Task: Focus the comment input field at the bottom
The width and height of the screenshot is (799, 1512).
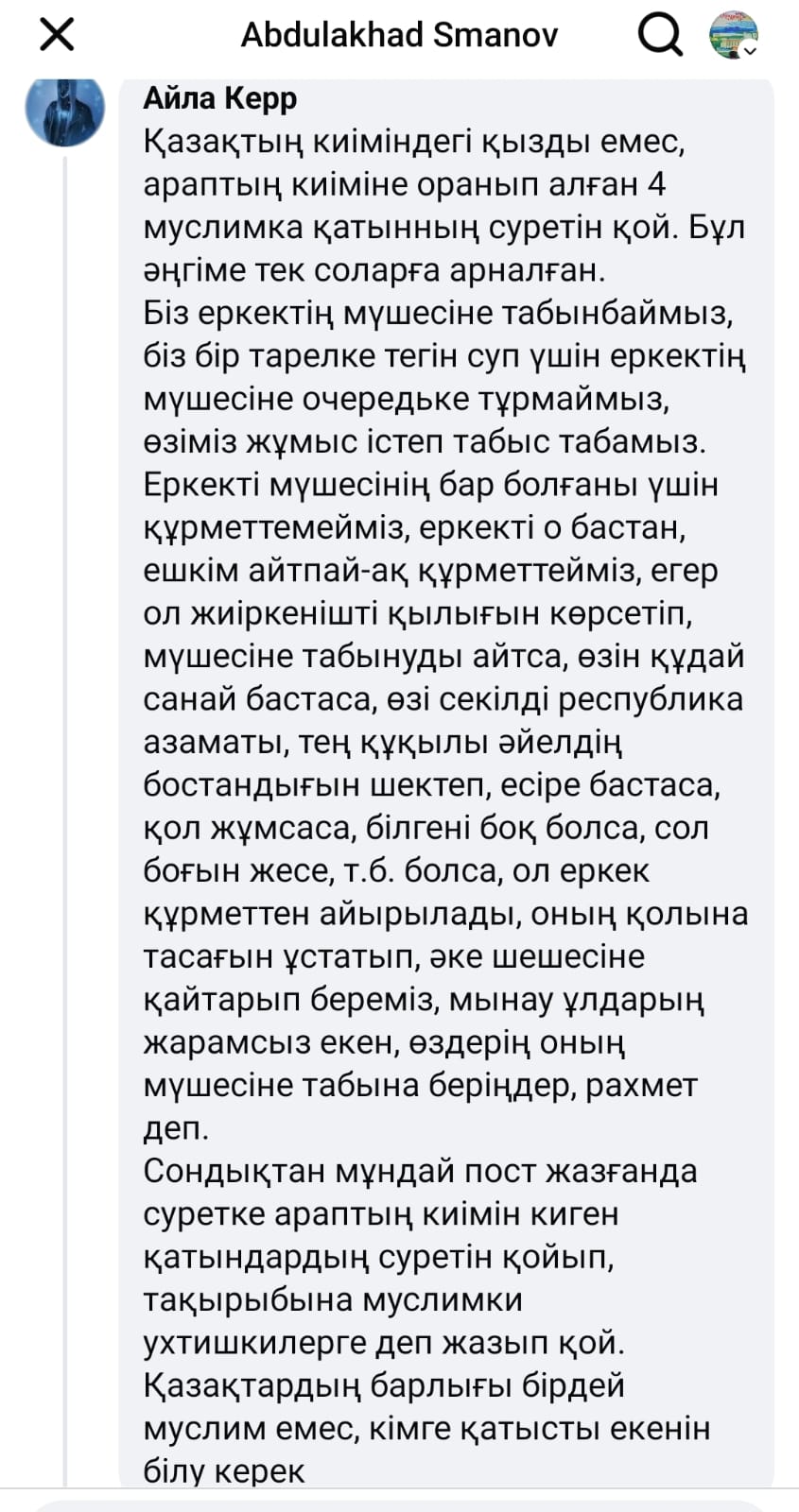Action: point(399,1504)
